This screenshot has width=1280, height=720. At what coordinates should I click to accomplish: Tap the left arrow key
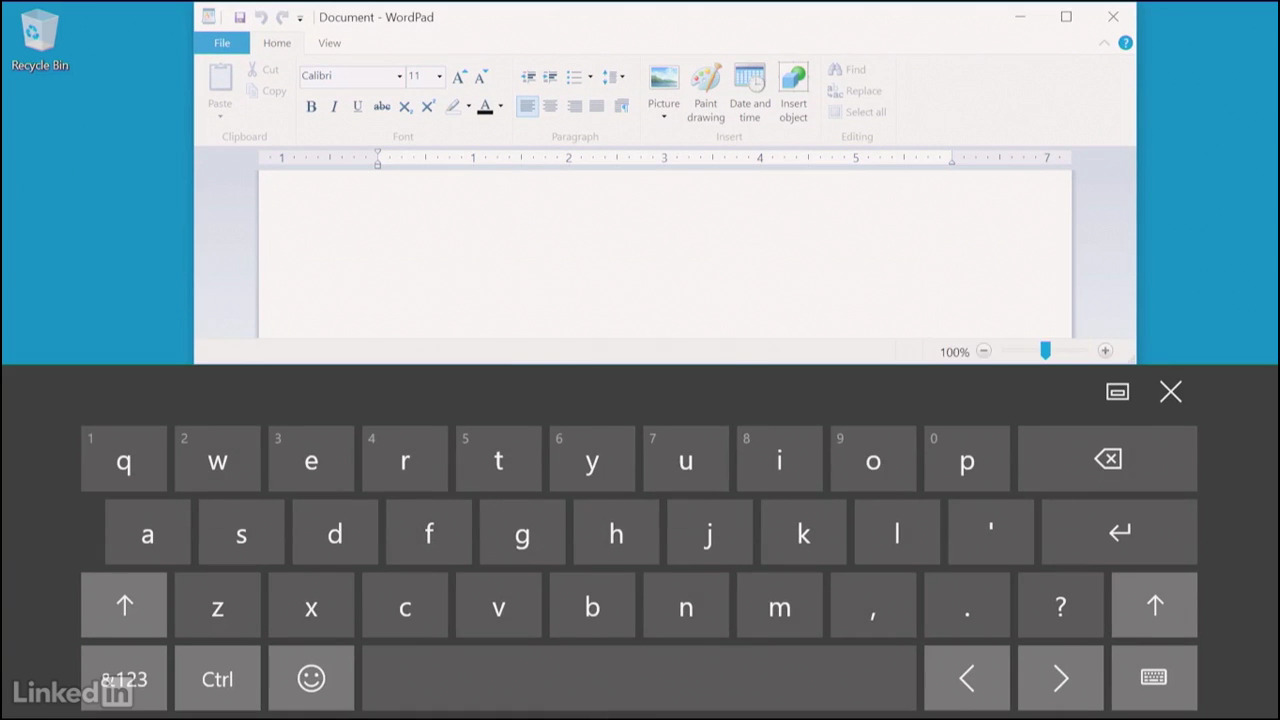click(x=967, y=678)
